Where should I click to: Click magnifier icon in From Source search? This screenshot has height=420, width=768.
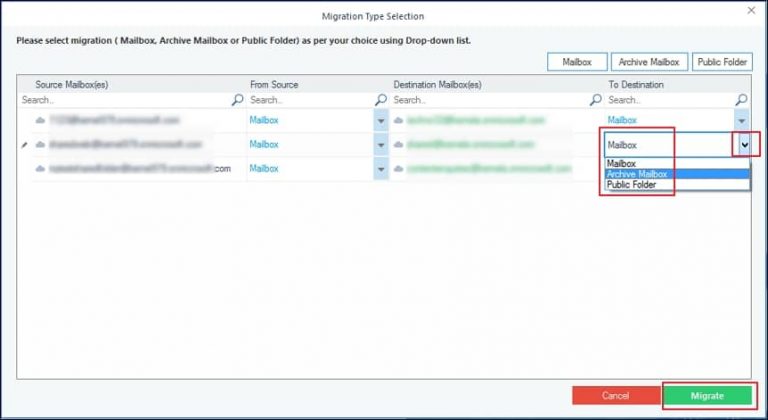381,100
